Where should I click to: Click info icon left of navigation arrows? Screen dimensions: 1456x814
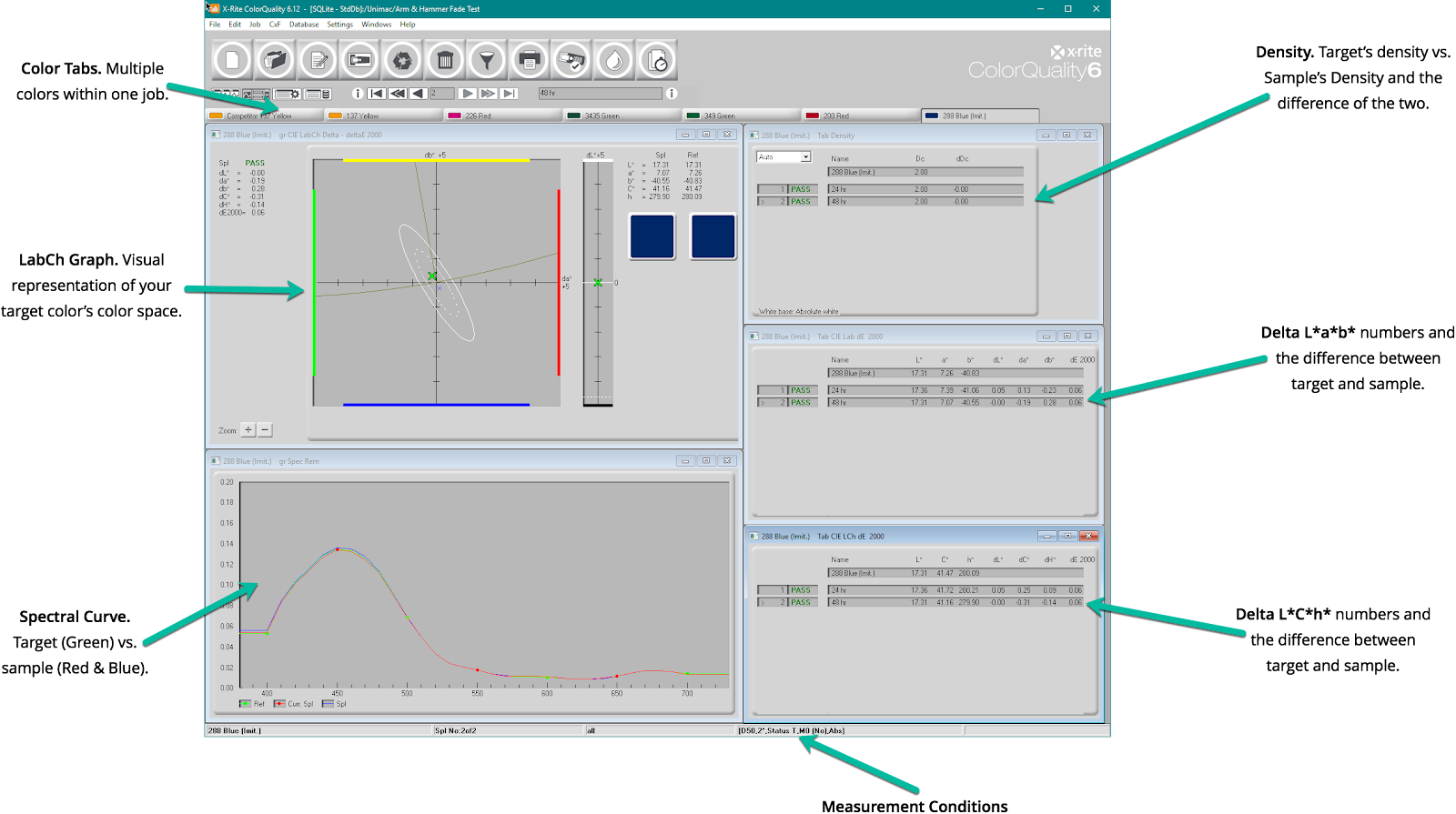358,94
